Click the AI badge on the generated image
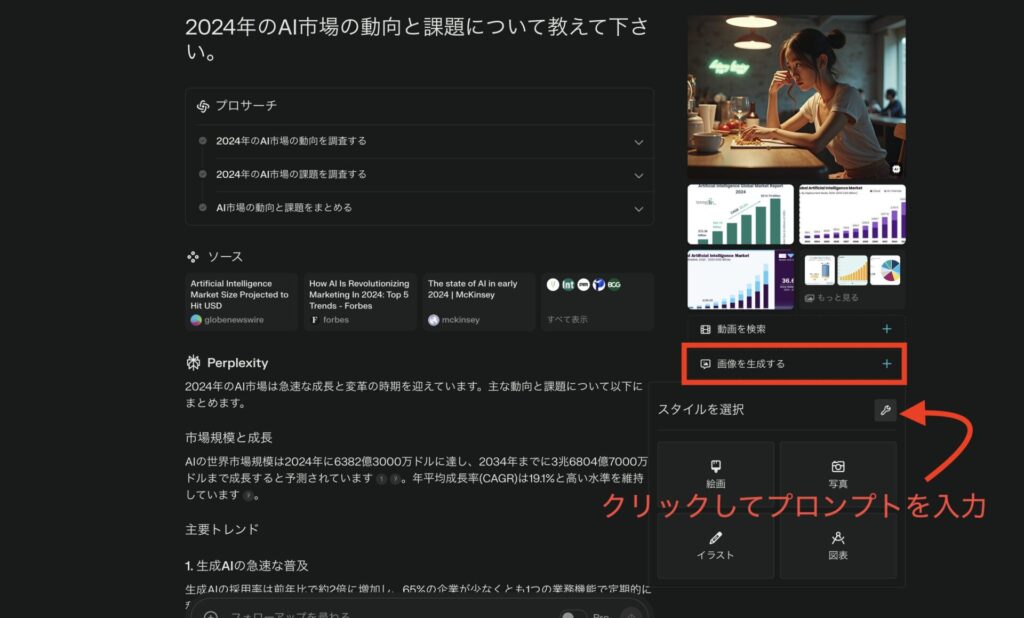 coord(896,169)
